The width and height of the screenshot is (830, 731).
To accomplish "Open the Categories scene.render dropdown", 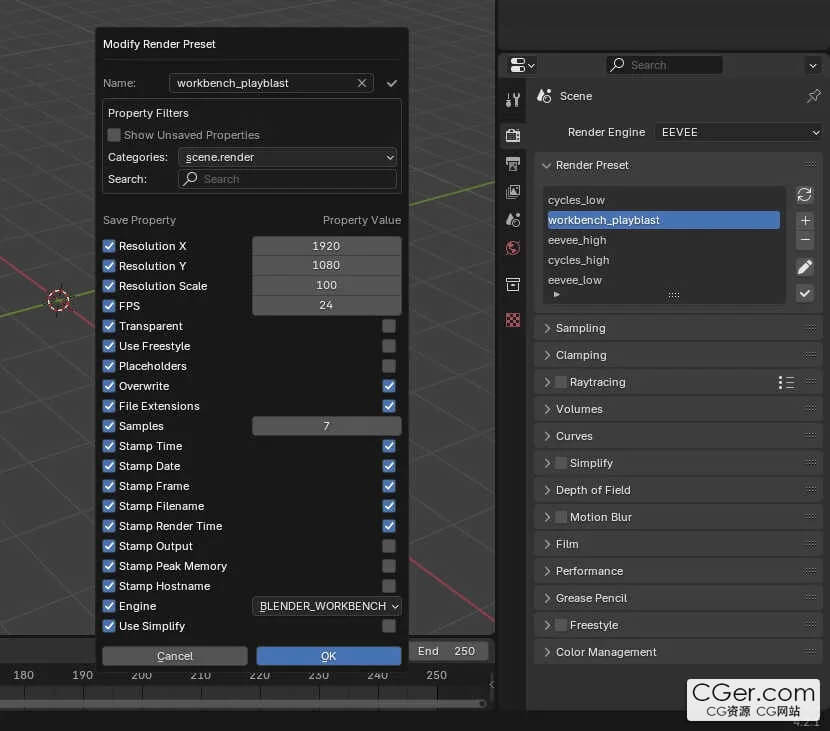I will pyautogui.click(x=287, y=157).
